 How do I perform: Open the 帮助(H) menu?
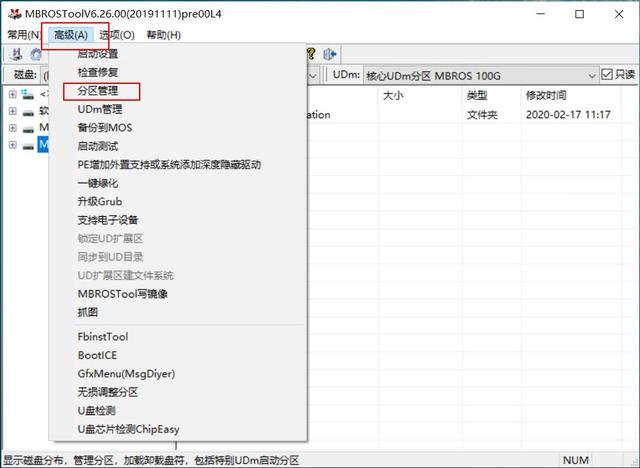(x=164, y=35)
